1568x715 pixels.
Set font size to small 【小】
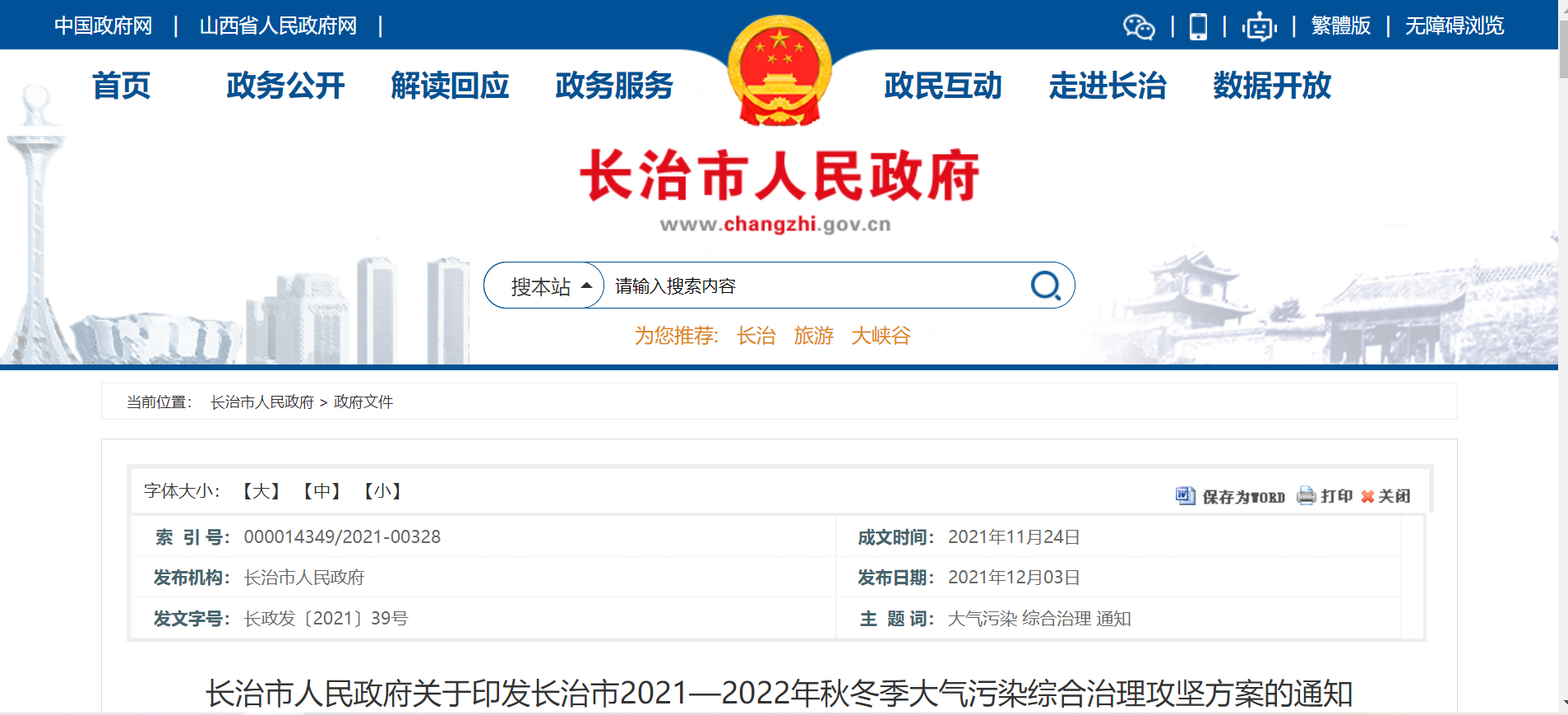[382, 491]
